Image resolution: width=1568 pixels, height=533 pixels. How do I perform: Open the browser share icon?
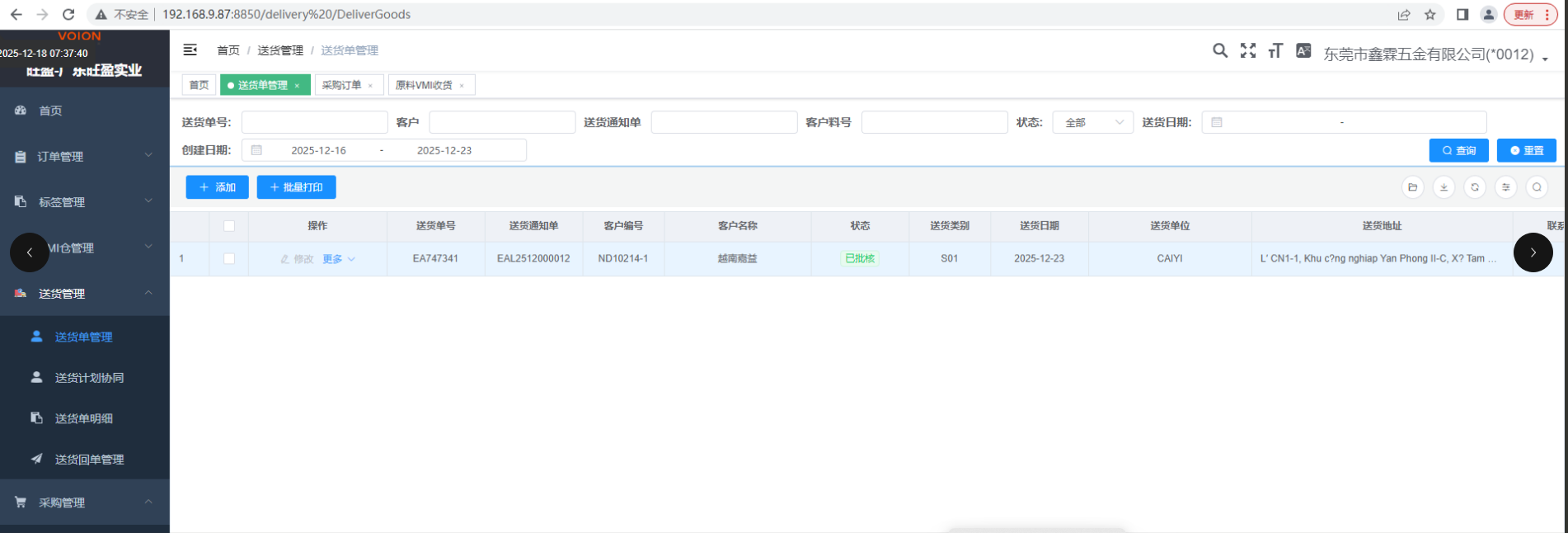[x=1404, y=14]
